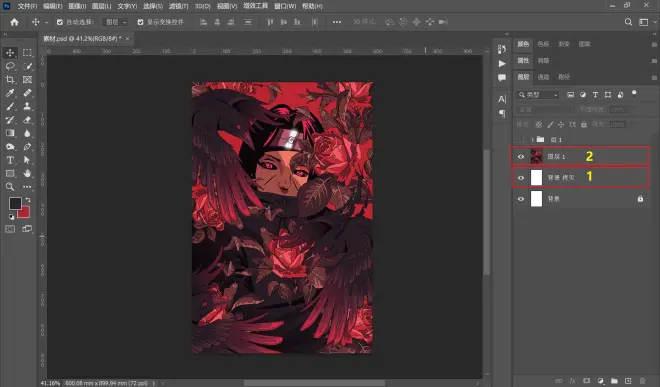This screenshot has width=660, height=387.
Task: Open the Edit Toolbar three-dots button
Action: point(27,187)
